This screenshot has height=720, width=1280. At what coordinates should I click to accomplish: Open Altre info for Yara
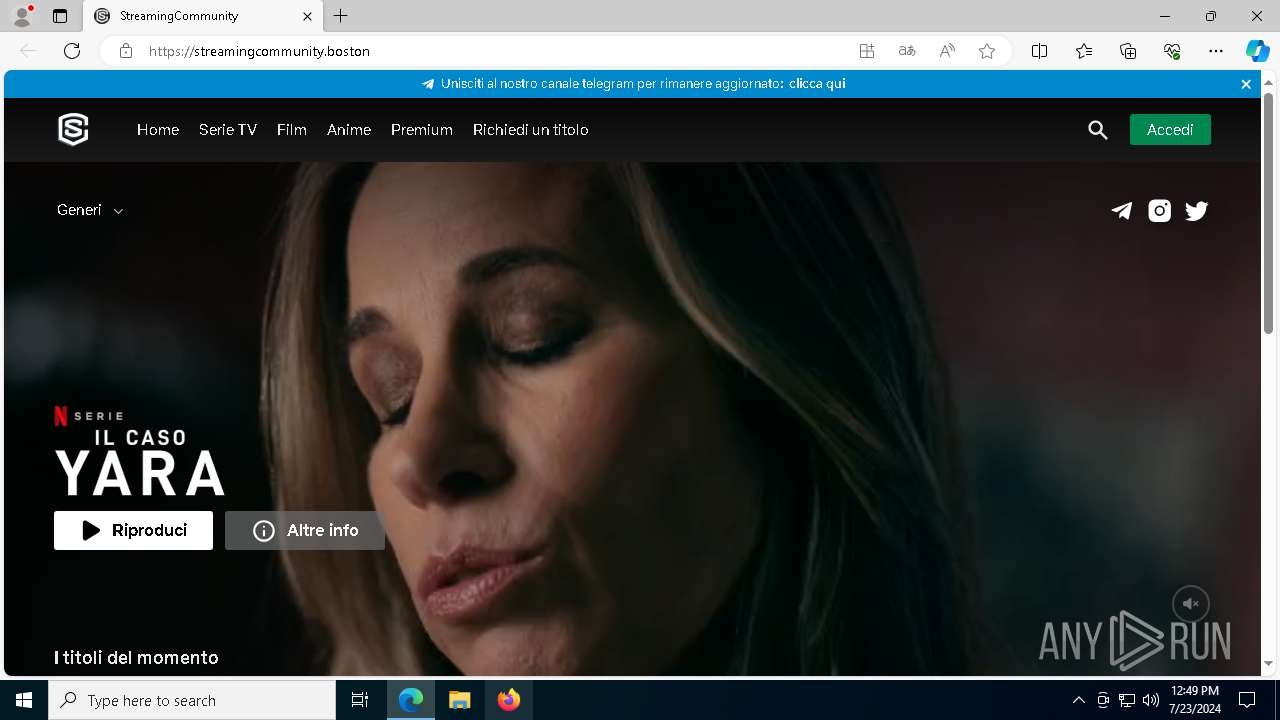coord(305,531)
